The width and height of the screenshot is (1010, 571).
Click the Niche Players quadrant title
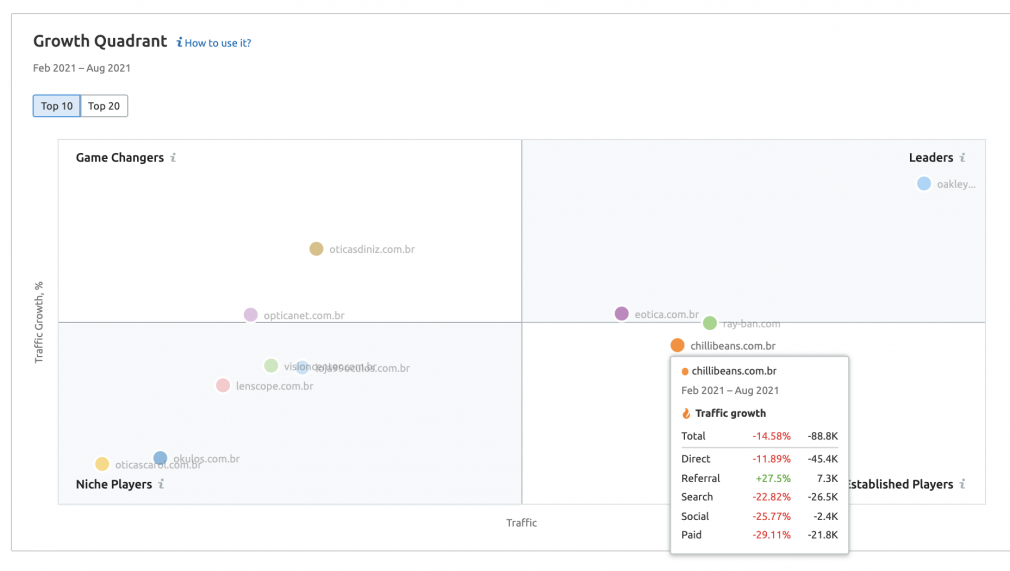(x=114, y=484)
